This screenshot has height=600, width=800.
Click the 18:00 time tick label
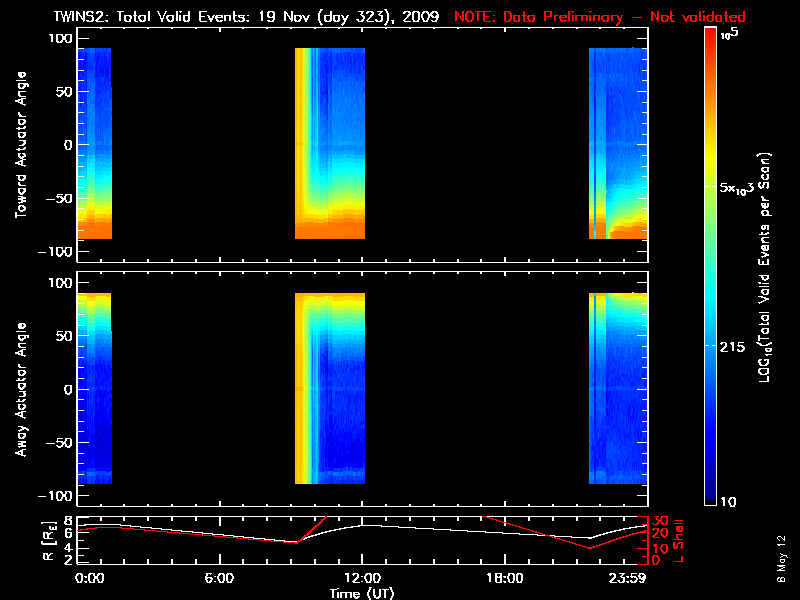click(504, 578)
